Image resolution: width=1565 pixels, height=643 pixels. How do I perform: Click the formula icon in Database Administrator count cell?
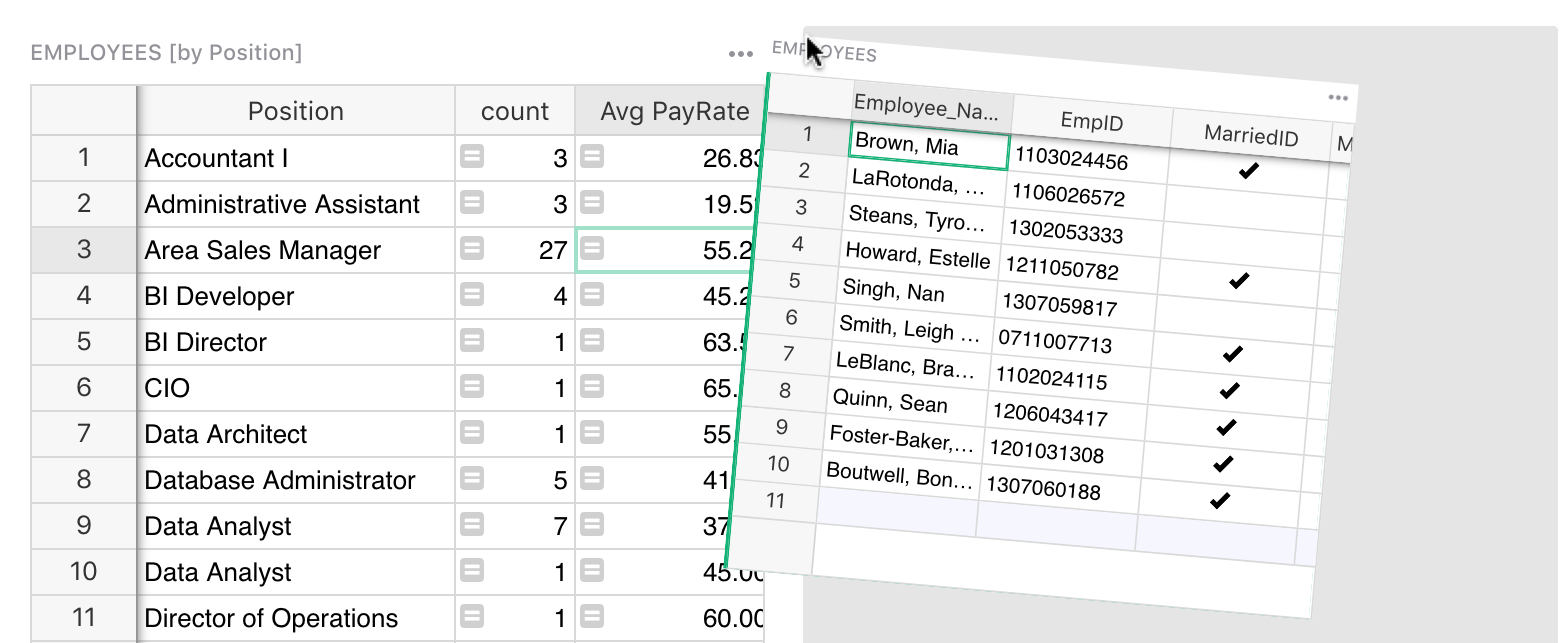coord(472,479)
